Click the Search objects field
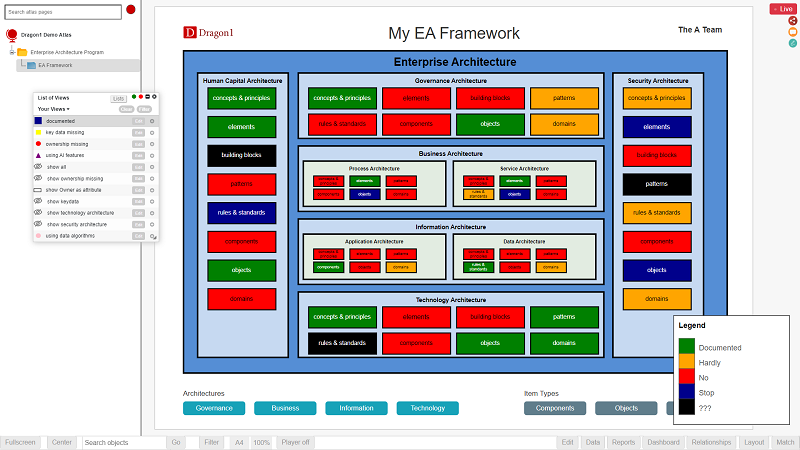 [x=124, y=442]
